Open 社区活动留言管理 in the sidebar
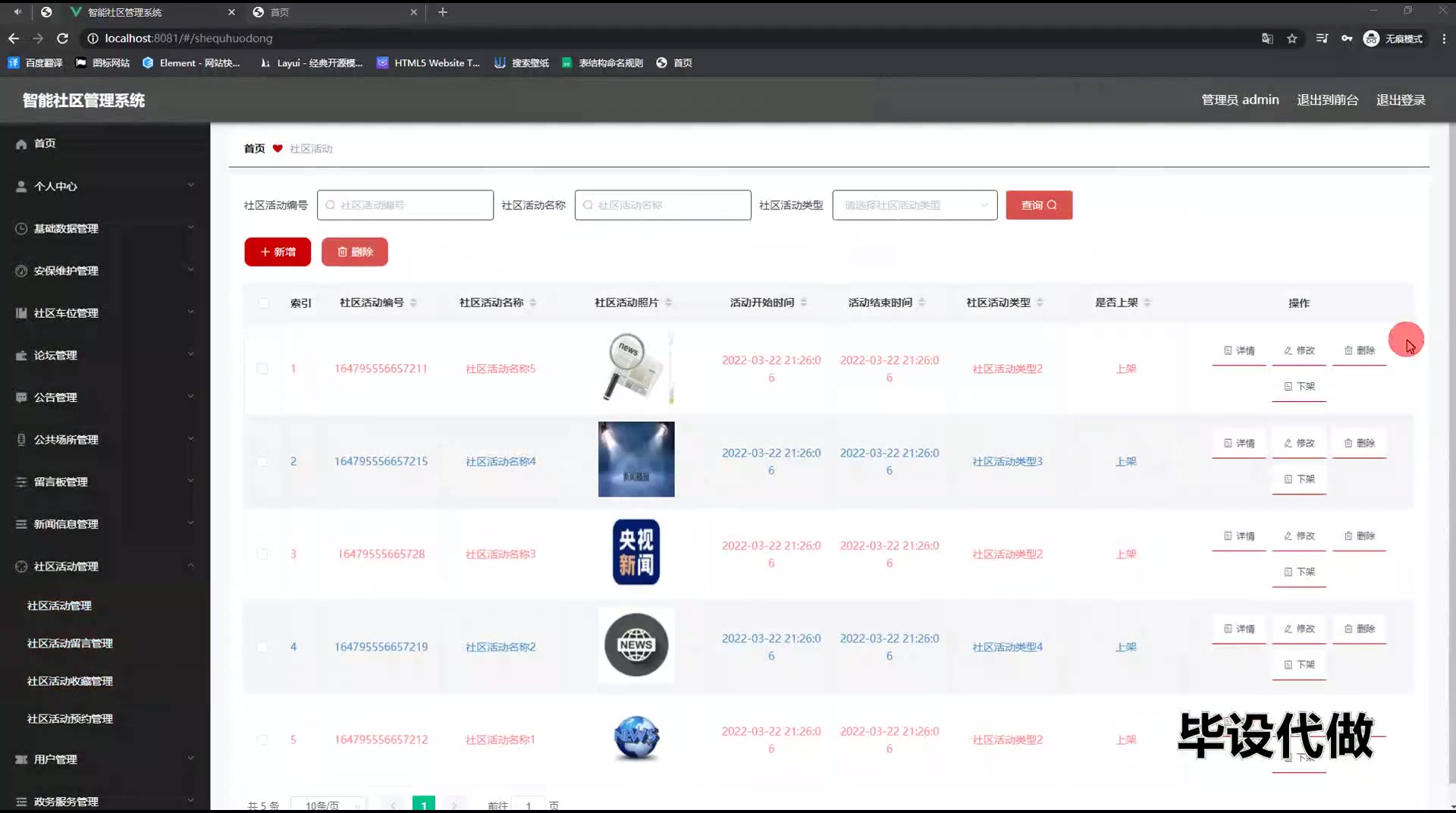This screenshot has width=1456, height=813. (x=70, y=643)
